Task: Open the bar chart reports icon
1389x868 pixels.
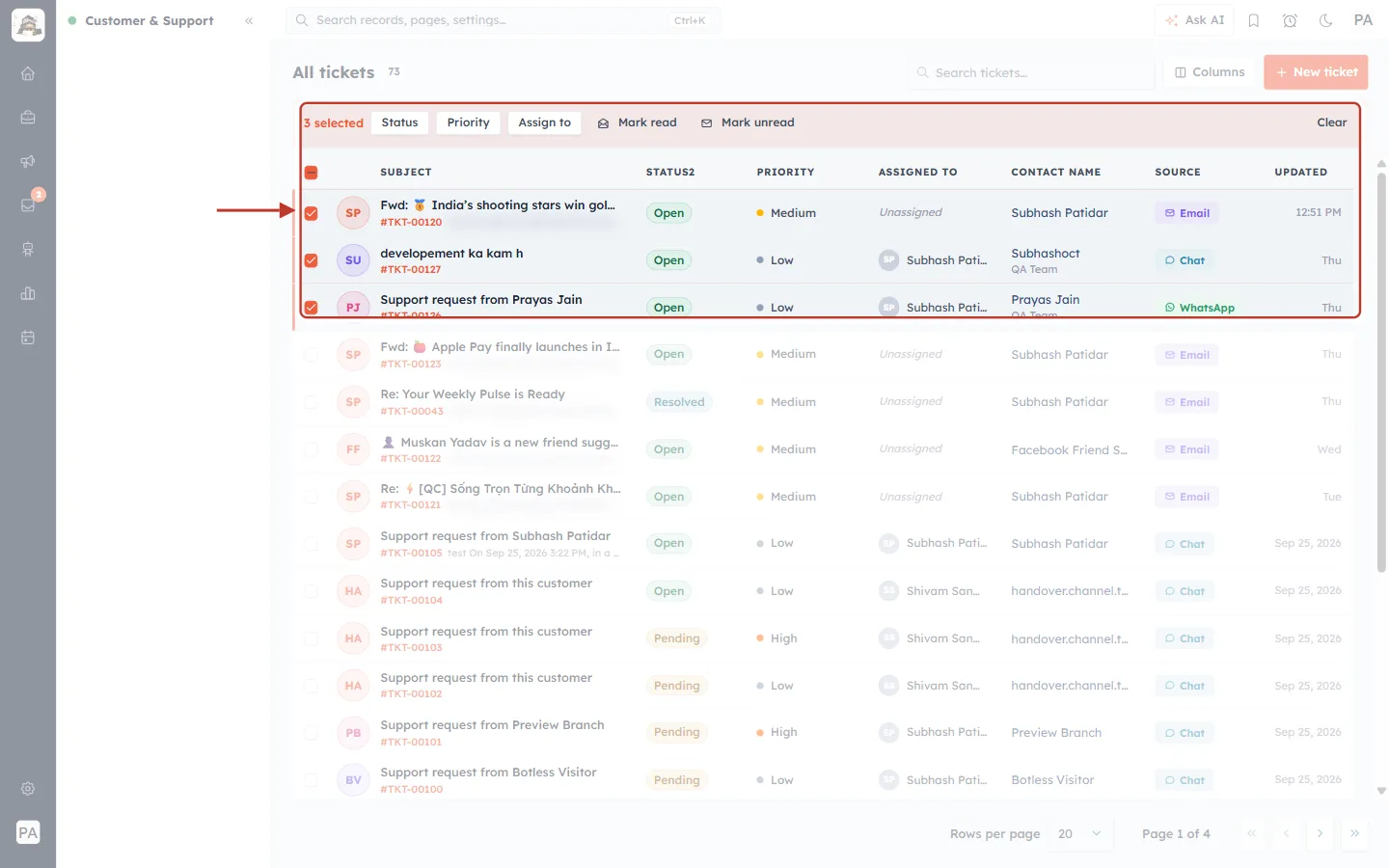Action: (x=28, y=293)
